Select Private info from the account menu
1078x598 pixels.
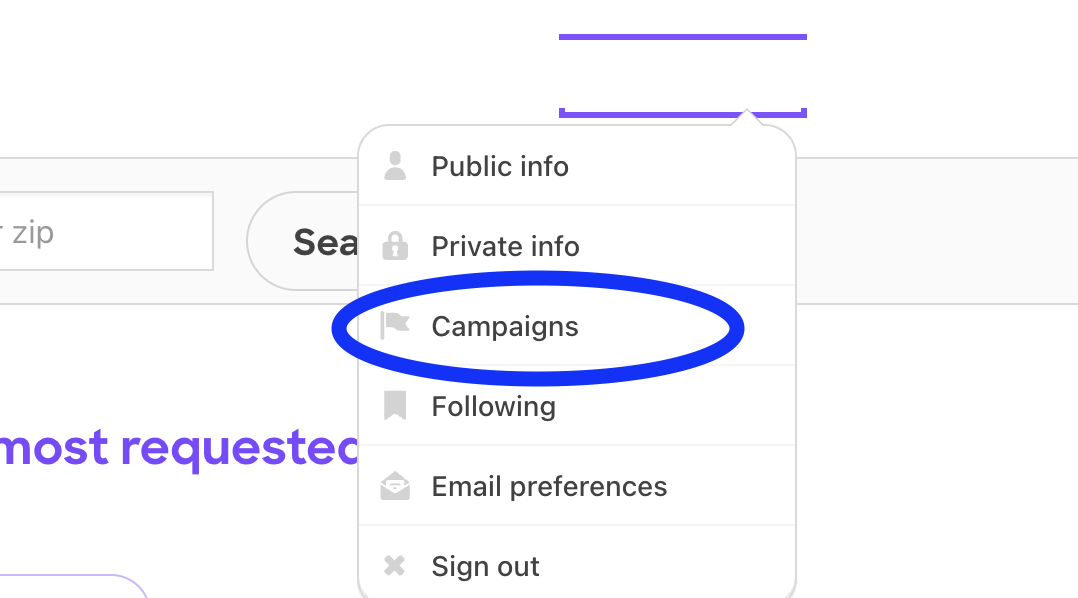[505, 246]
